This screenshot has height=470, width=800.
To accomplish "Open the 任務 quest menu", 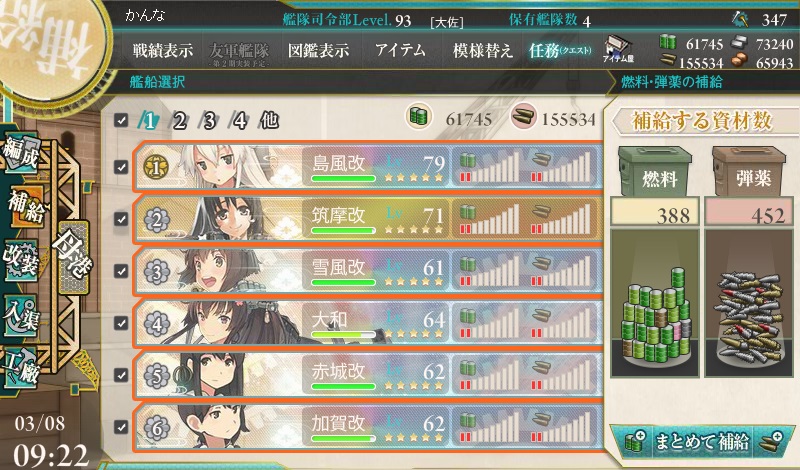I will click(559, 51).
